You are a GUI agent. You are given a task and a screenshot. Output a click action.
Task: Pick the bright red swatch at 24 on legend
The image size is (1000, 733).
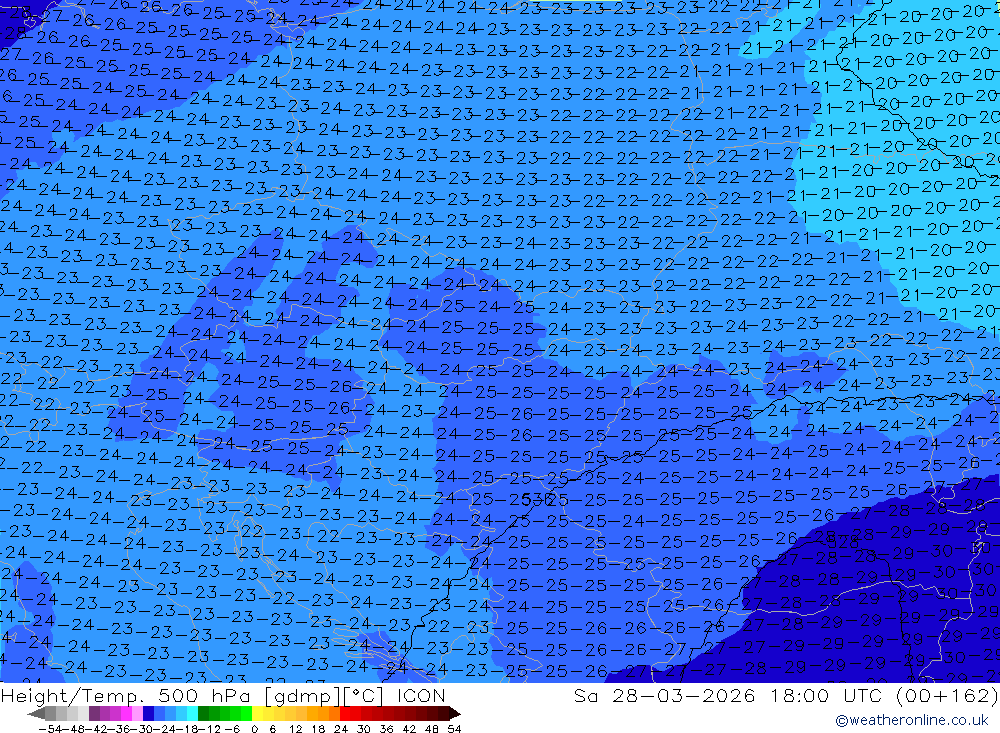[345, 714]
